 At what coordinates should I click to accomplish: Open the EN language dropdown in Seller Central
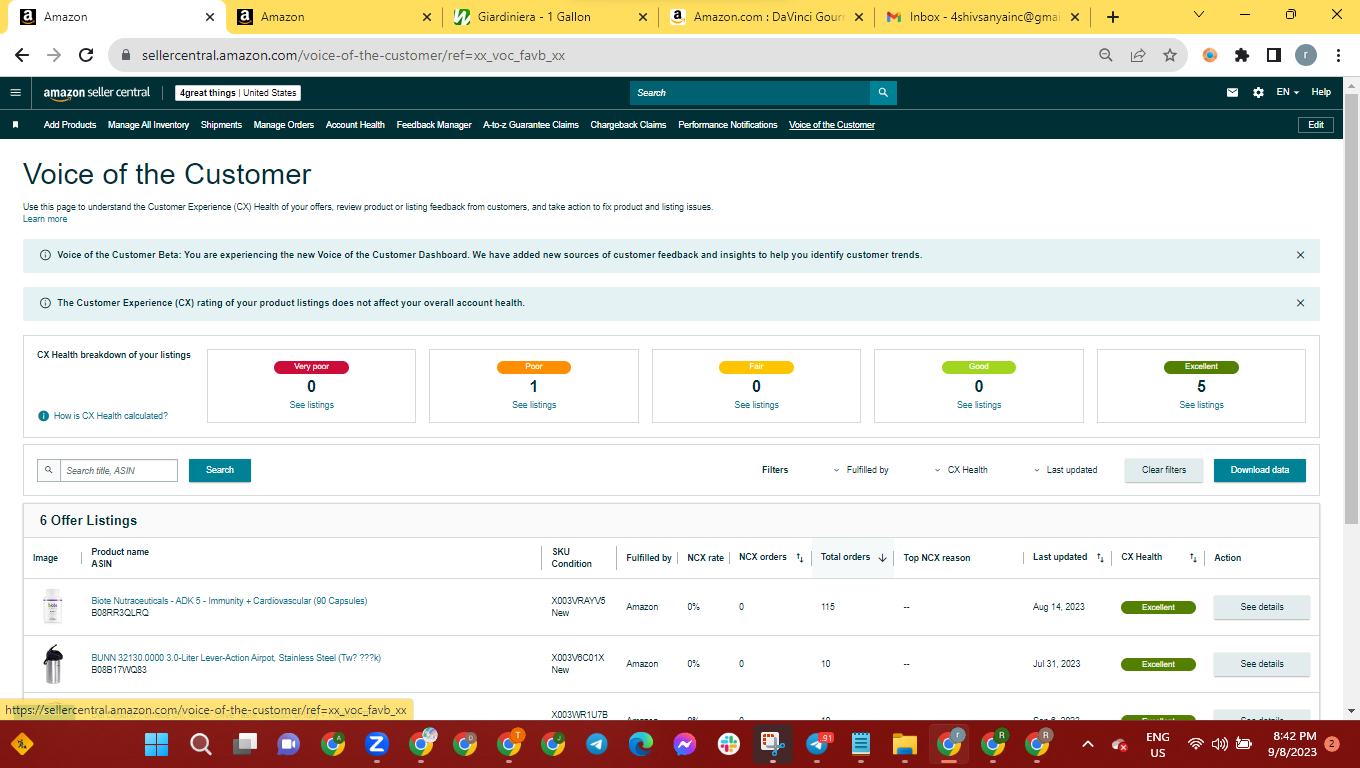pyautogui.click(x=1287, y=93)
